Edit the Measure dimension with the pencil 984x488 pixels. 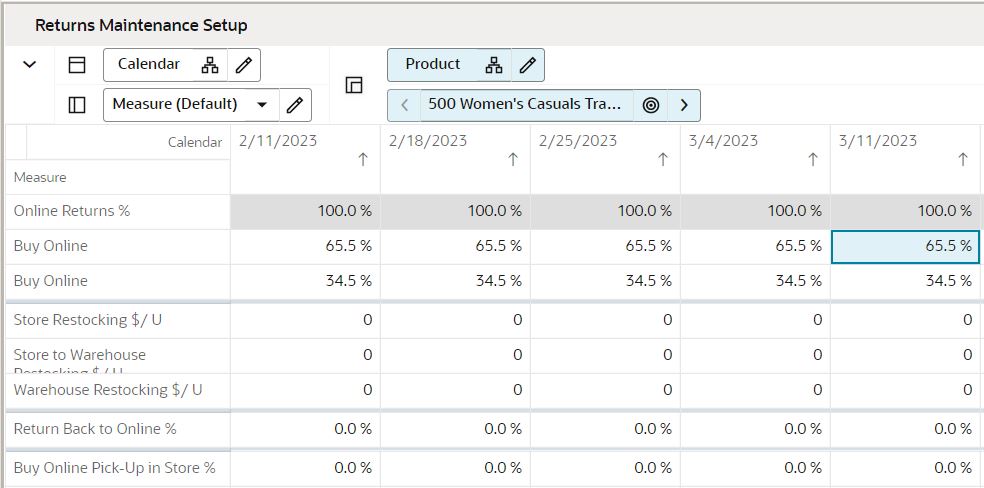pyautogui.click(x=294, y=104)
